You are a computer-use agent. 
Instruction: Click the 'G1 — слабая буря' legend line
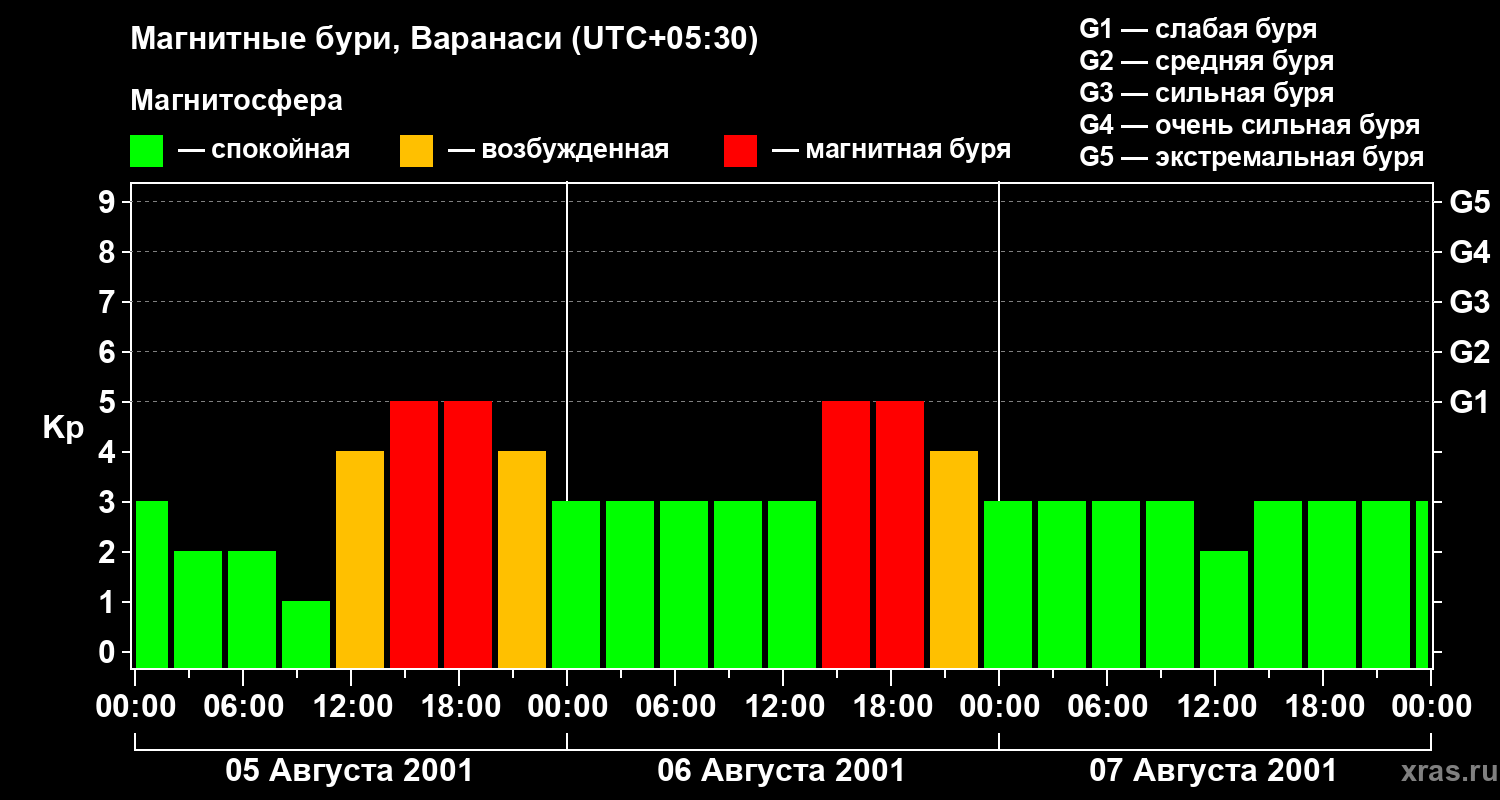coord(1198,28)
